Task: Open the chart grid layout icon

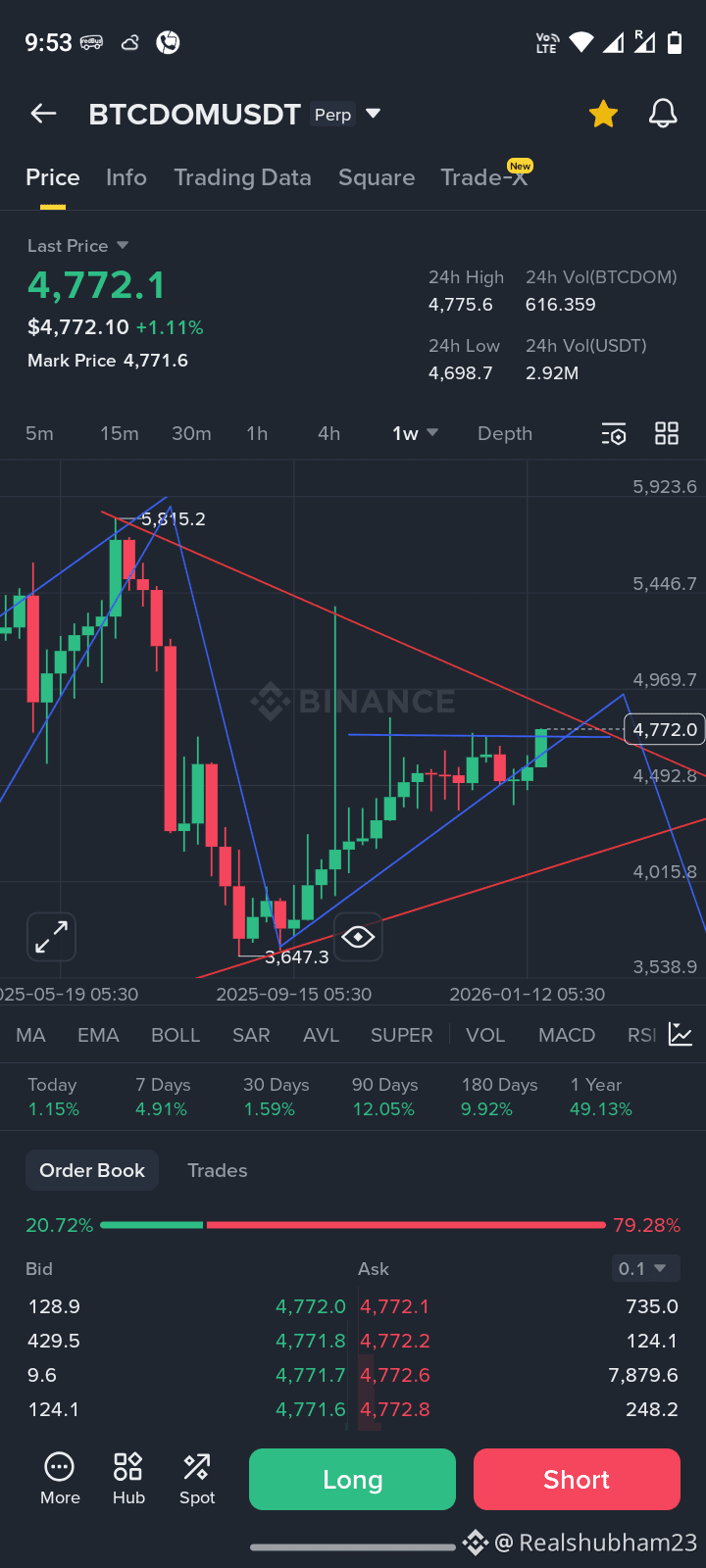Action: [667, 433]
